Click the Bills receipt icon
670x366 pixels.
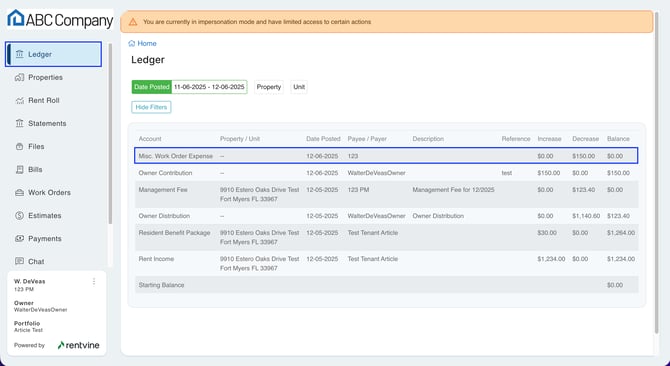point(19,170)
